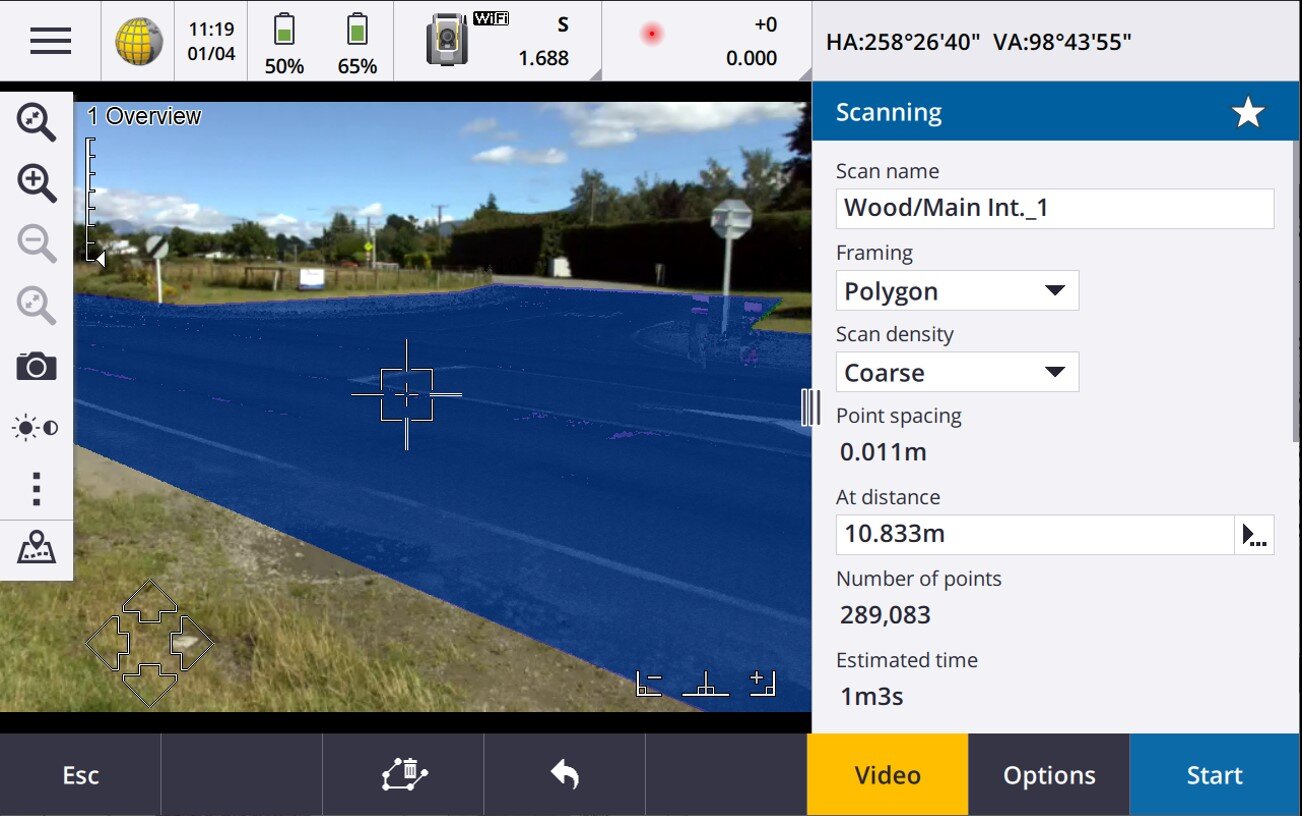Turn instrument left with the left arrow

pos(107,643)
